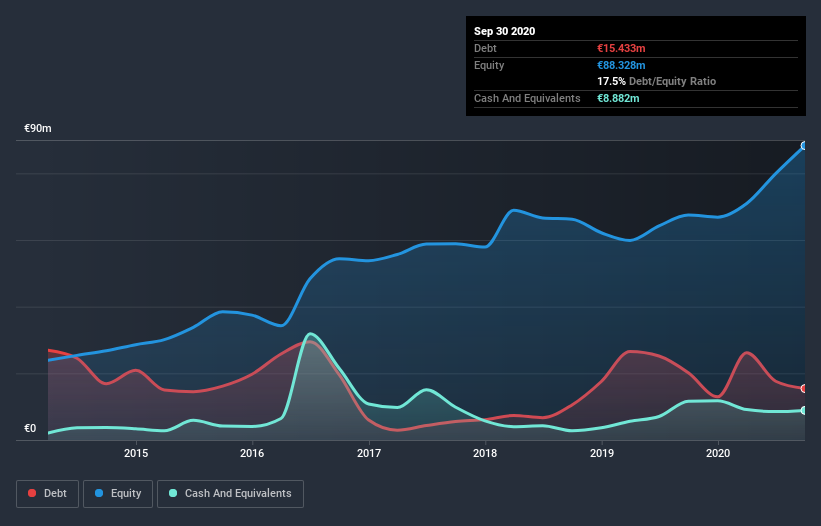Screen dimensions: 821x526
Task: Select the 2016 x-axis label
Action: 252,453
